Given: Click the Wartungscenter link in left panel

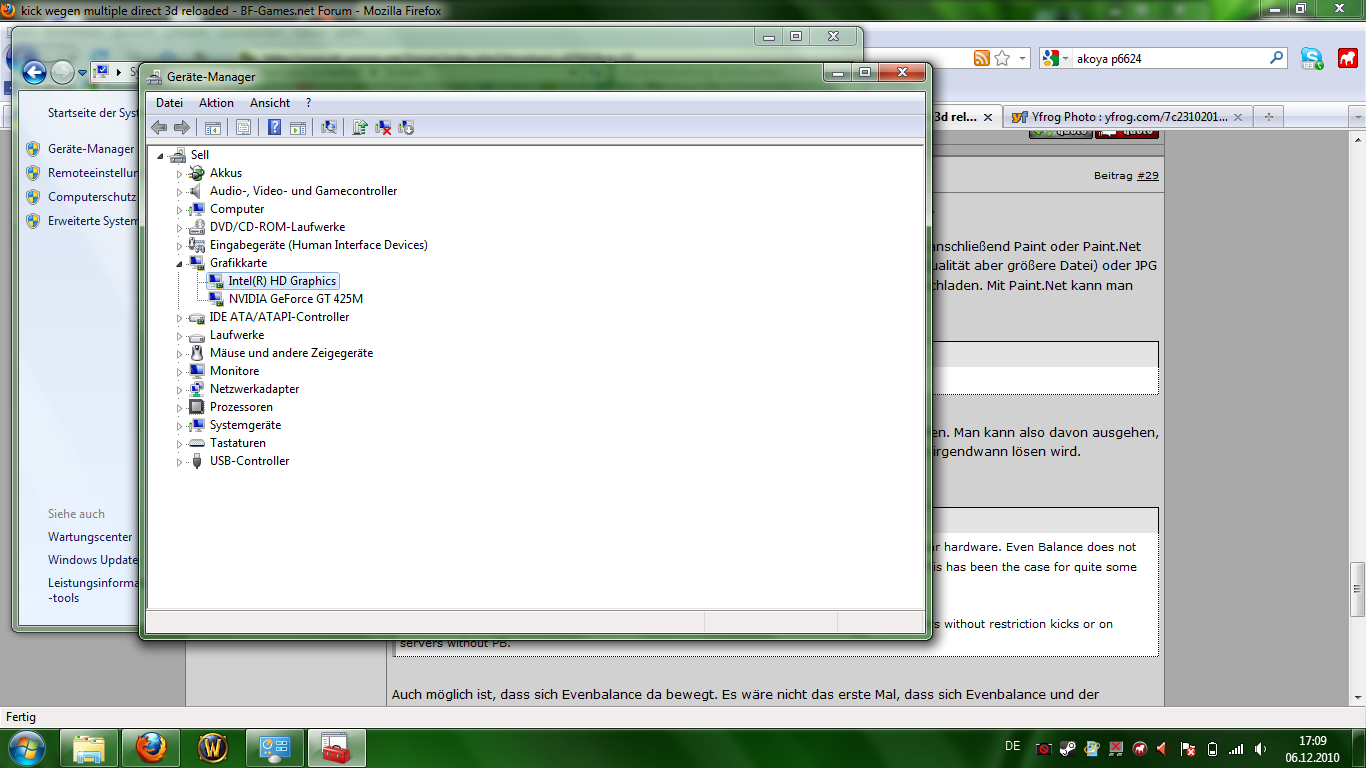Looking at the screenshot, I should coord(90,537).
